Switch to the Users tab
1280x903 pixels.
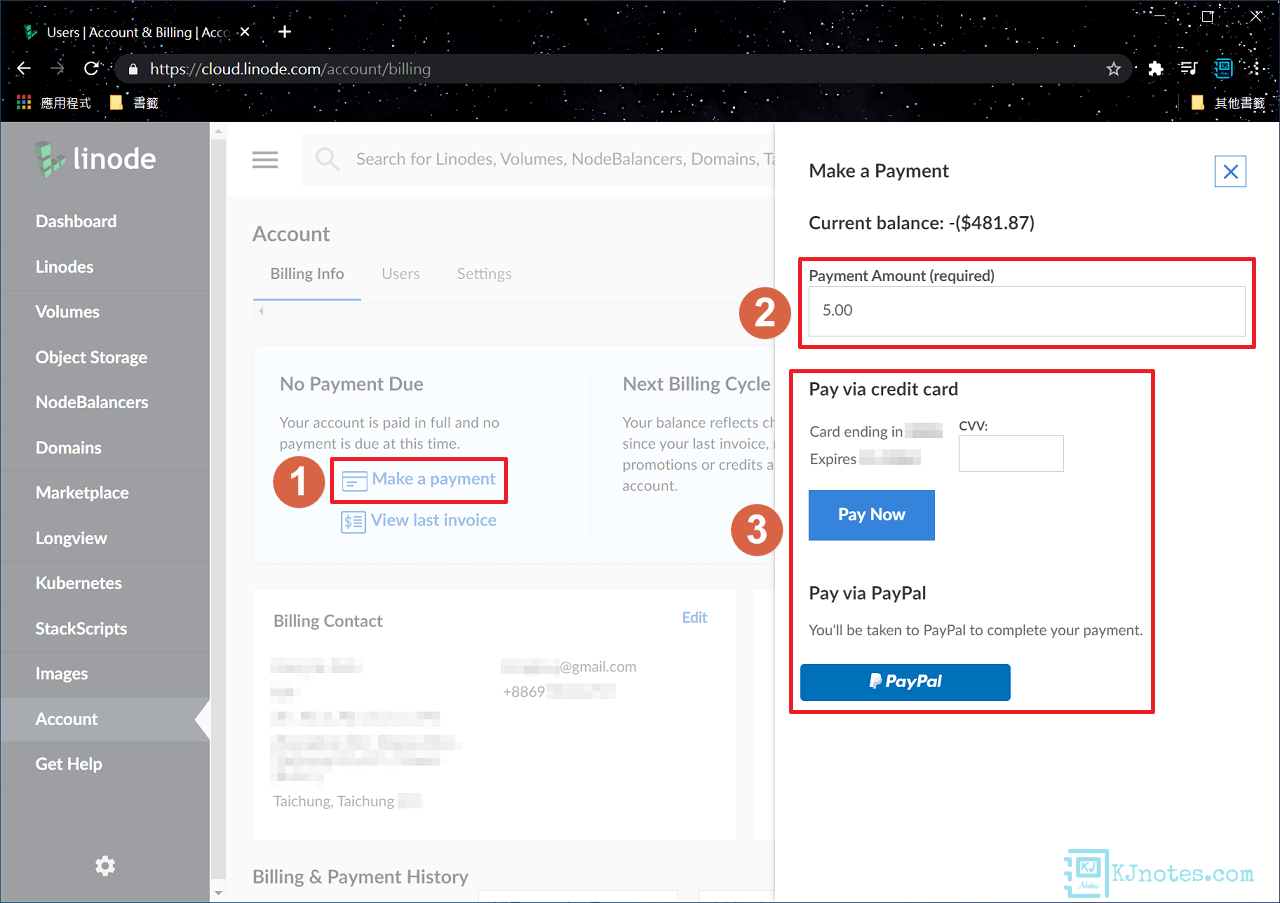[401, 274]
